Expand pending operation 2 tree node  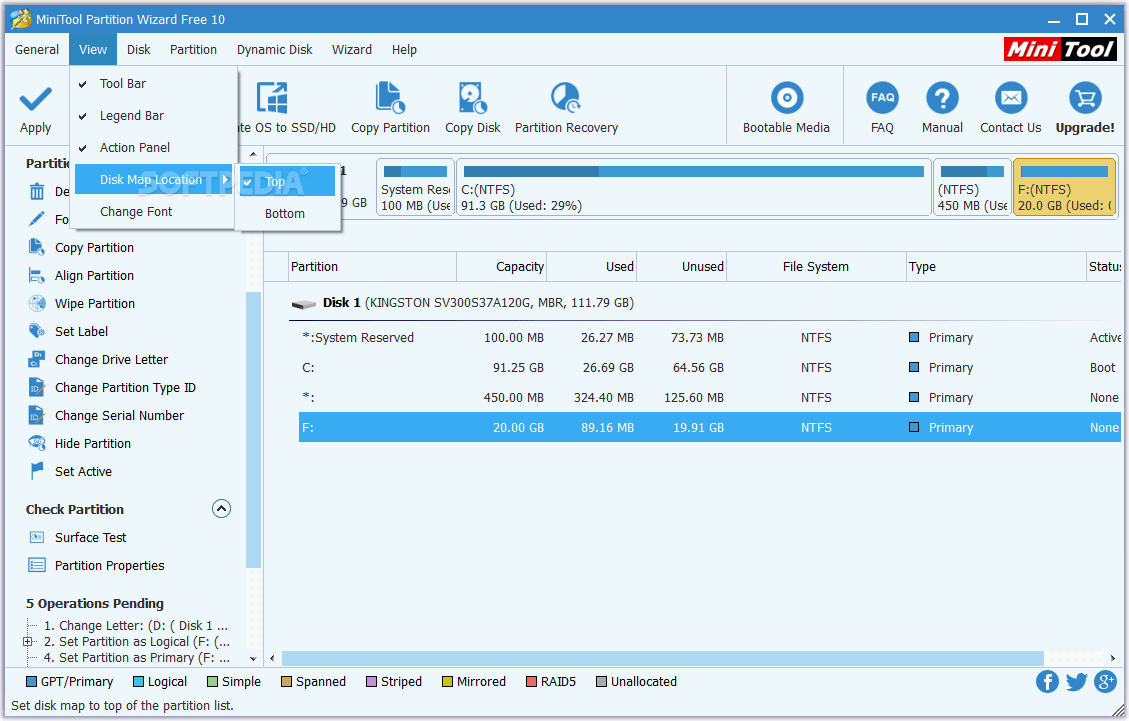point(27,641)
